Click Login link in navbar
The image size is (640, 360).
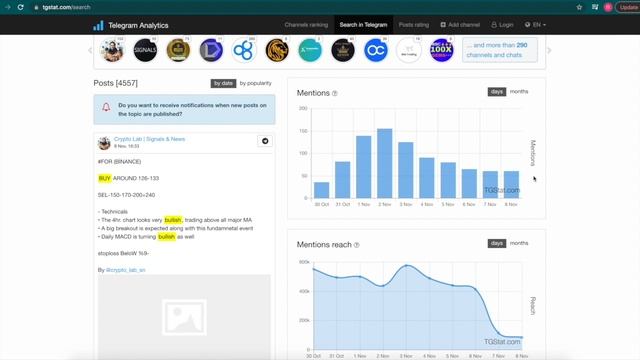pos(502,25)
